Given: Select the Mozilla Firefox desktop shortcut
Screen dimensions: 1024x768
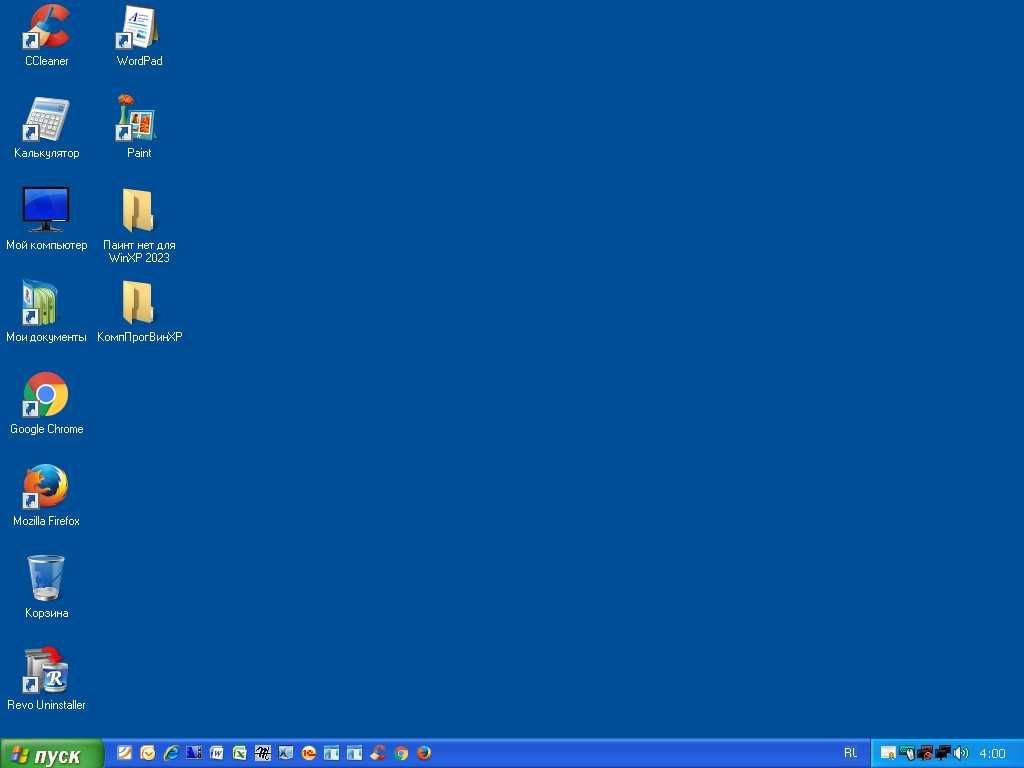Looking at the screenshot, I should 46,496.
